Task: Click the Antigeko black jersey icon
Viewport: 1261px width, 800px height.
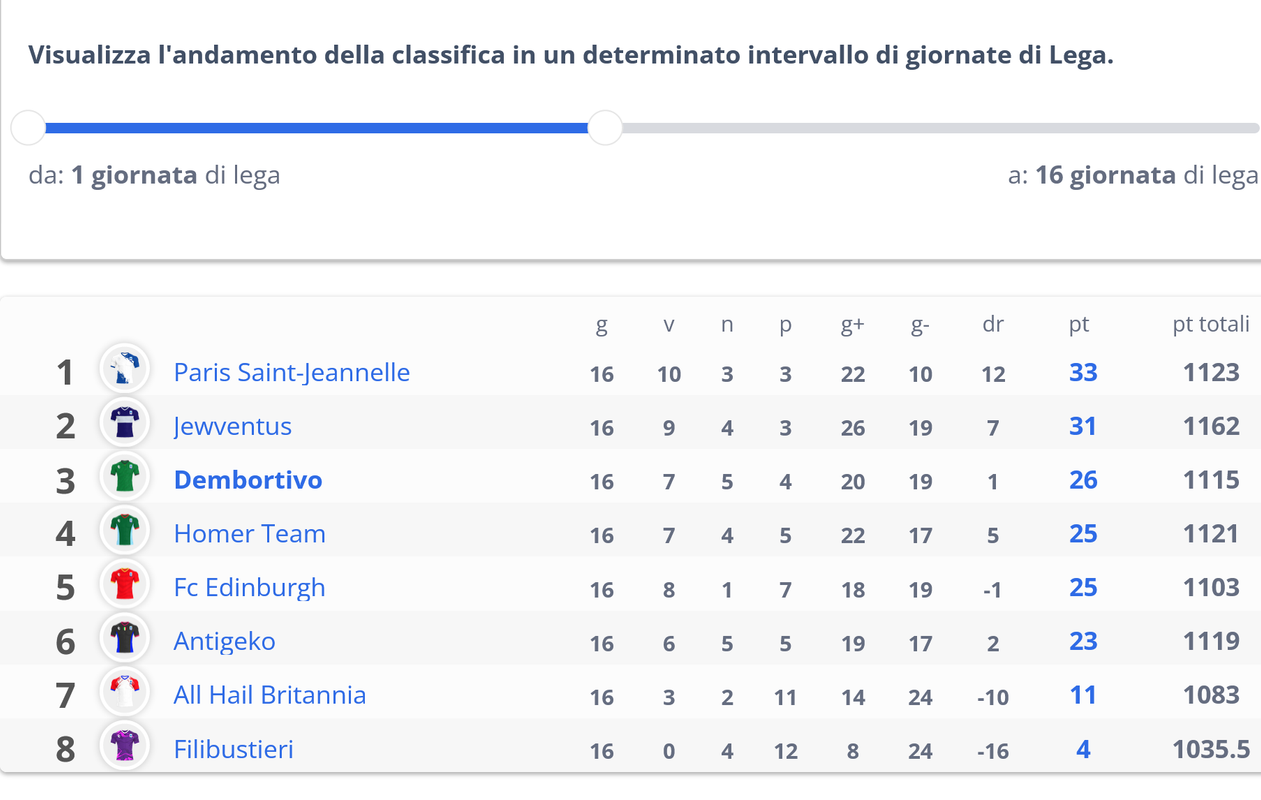Action: 125,641
